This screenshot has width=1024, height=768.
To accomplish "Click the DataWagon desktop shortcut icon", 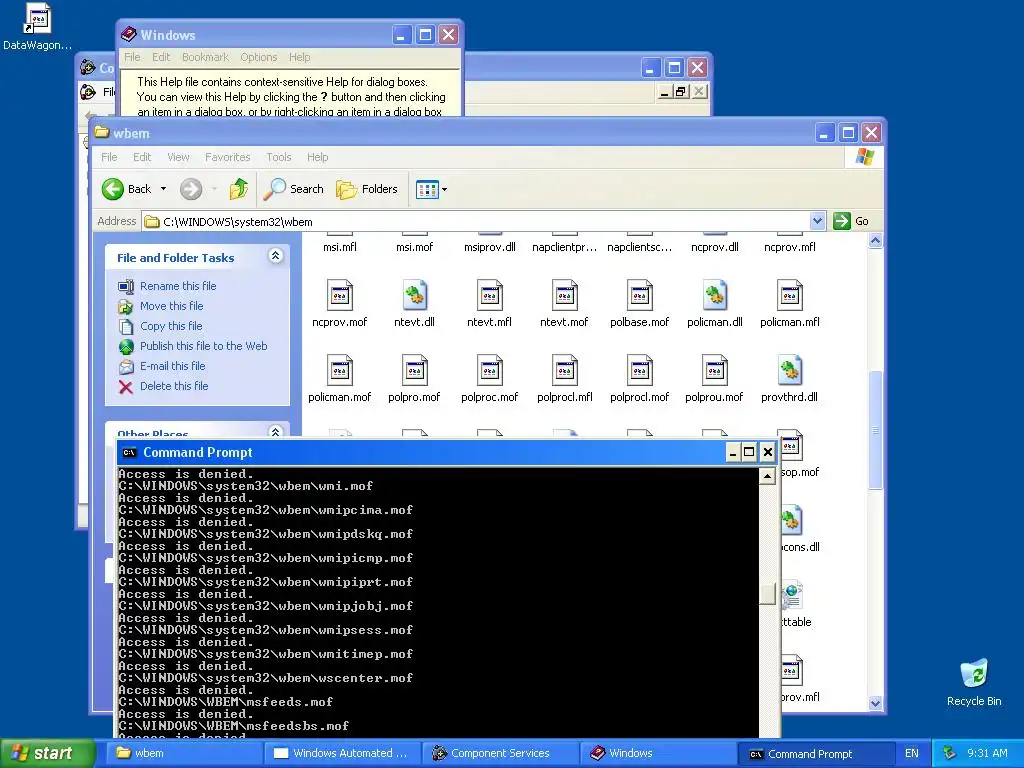I will 37,18.
